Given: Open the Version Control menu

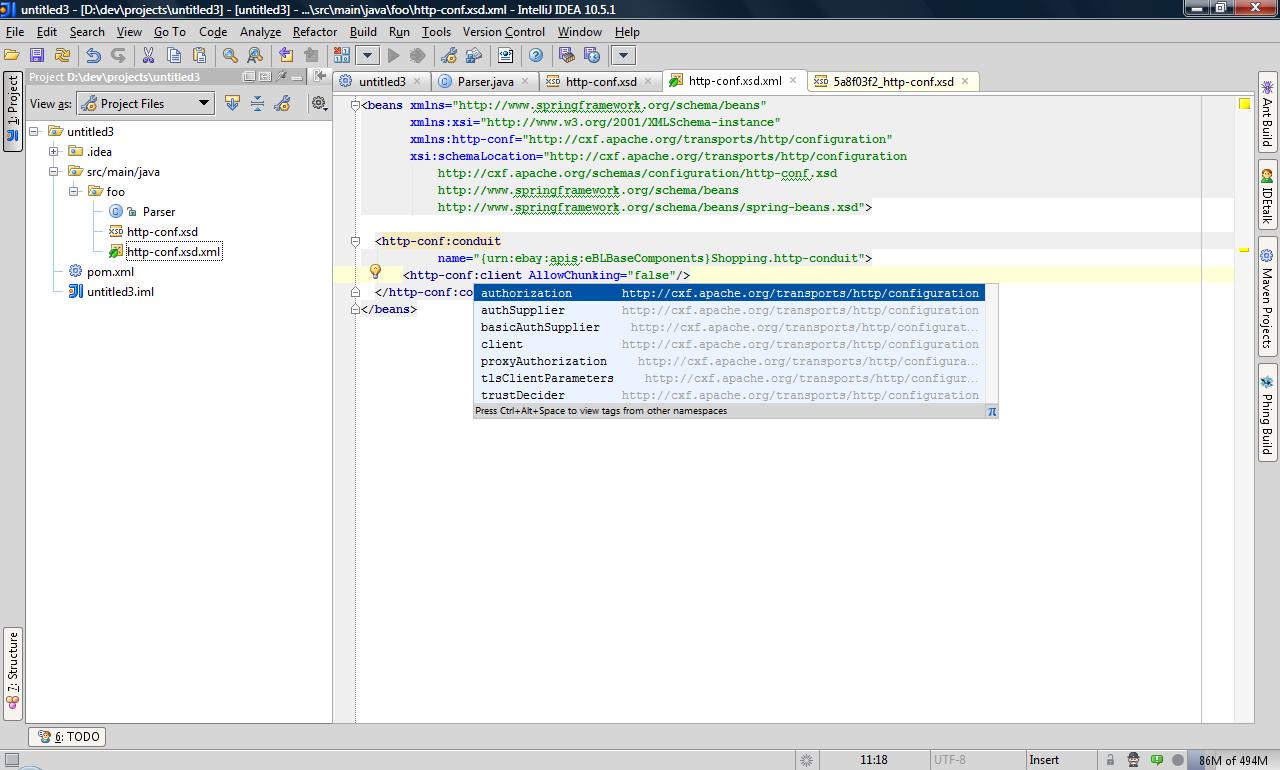Looking at the screenshot, I should click(x=503, y=31).
